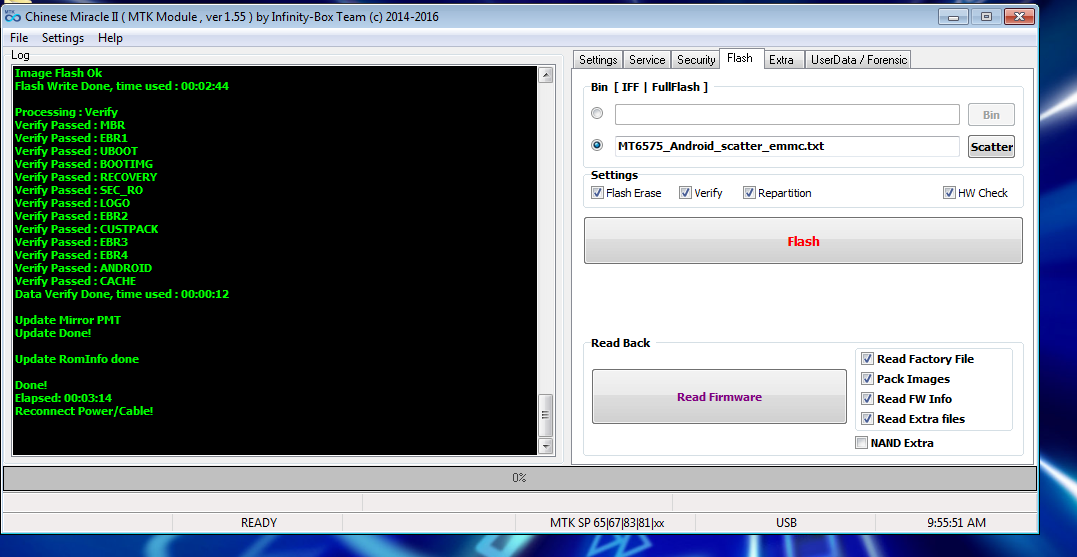Click the Chinese Miracle app icon in title bar
The width and height of the screenshot is (1077, 557).
pos(12,17)
